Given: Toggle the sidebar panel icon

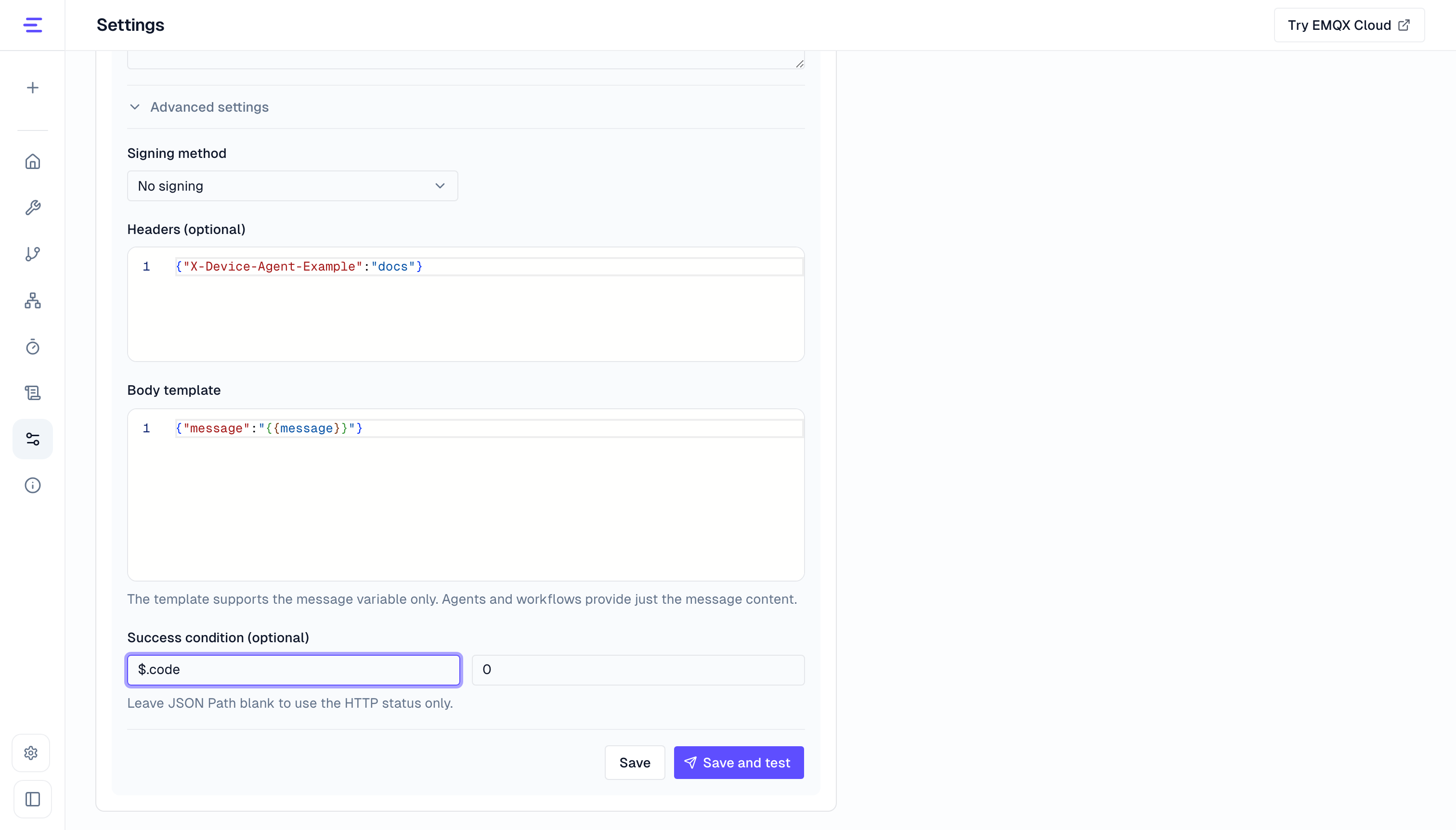Looking at the screenshot, I should click(x=32, y=799).
